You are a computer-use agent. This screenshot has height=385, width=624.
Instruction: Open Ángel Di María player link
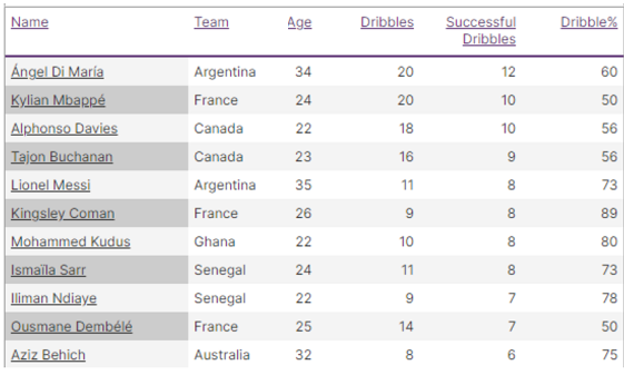point(57,72)
